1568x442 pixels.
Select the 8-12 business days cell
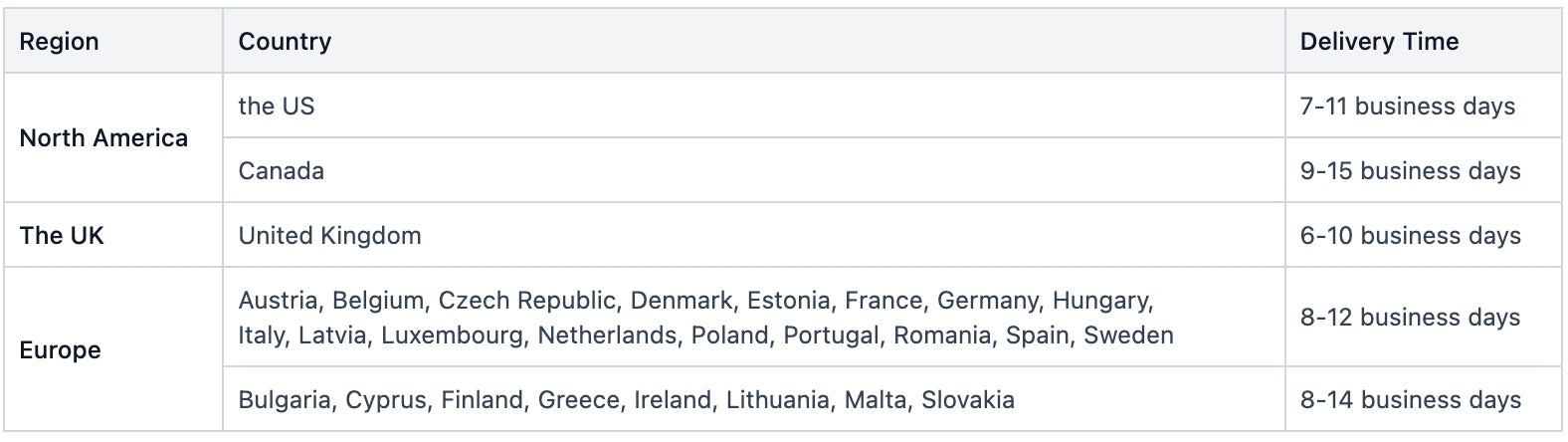pos(1410,318)
